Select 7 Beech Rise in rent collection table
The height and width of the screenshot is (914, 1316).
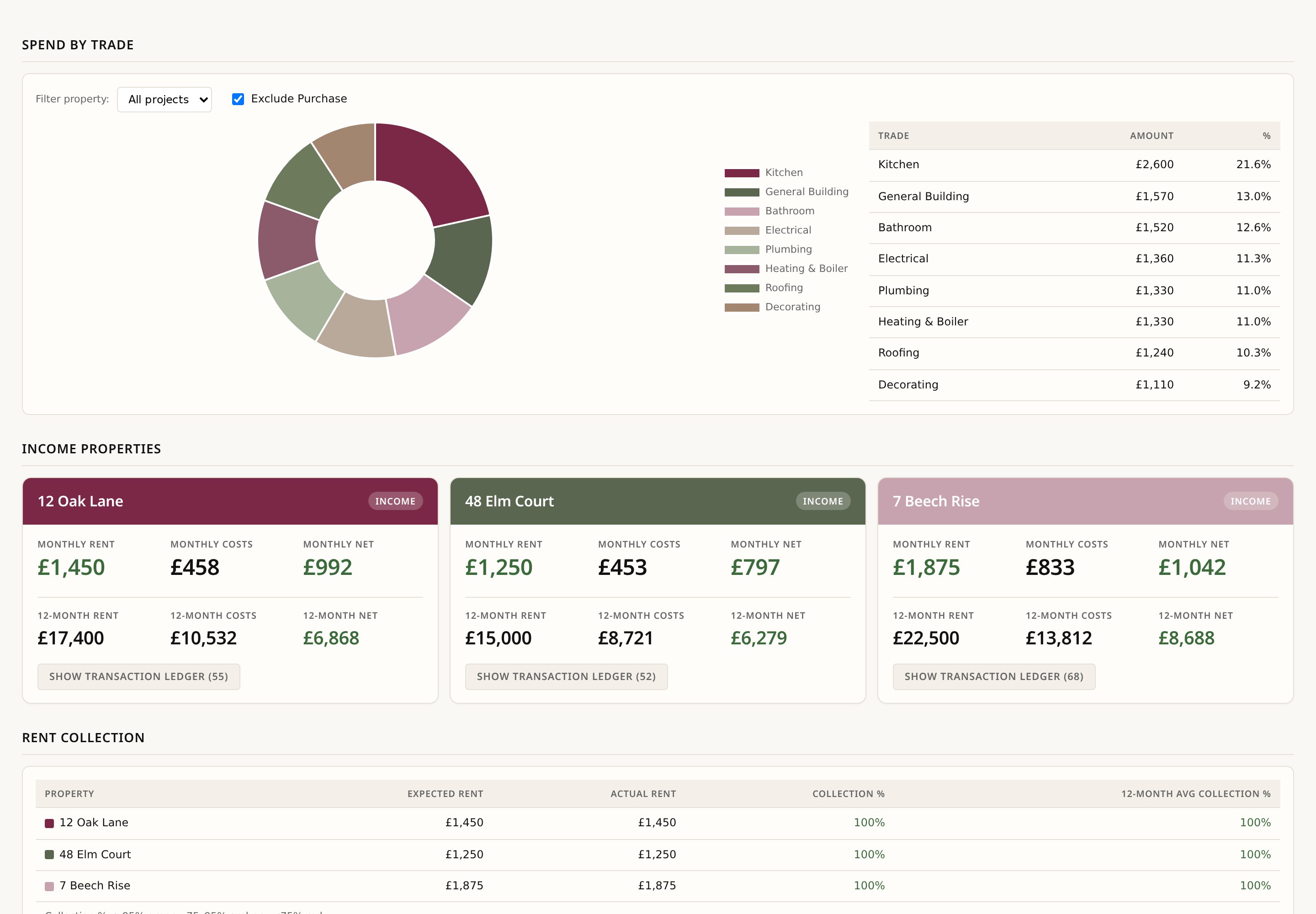pos(658,886)
